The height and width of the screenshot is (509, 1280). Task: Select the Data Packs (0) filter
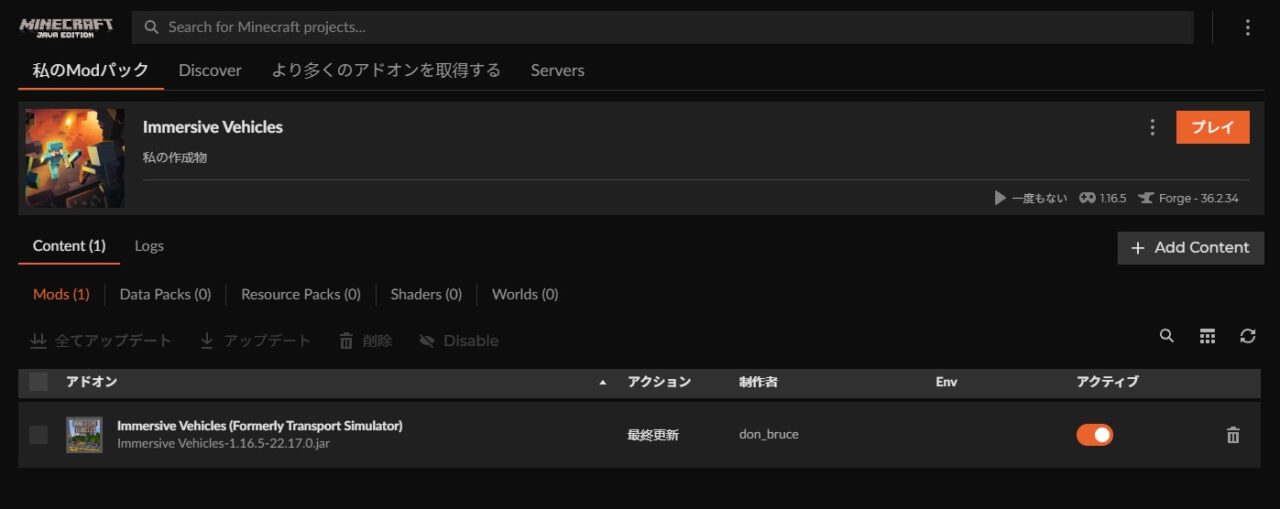(165, 294)
